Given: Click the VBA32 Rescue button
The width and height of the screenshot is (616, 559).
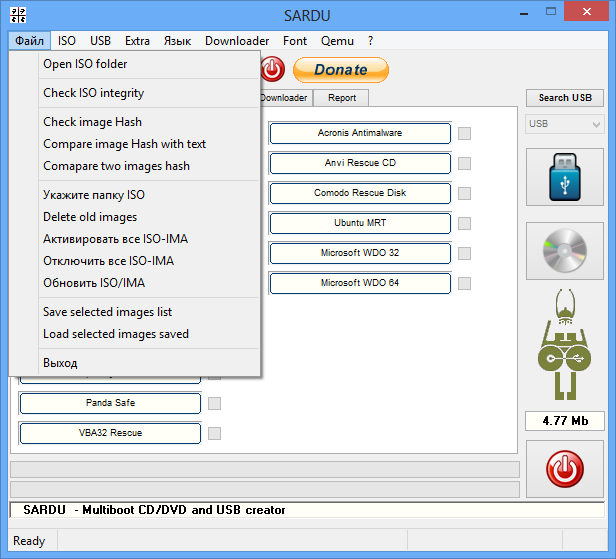Looking at the screenshot, I should 110,433.
